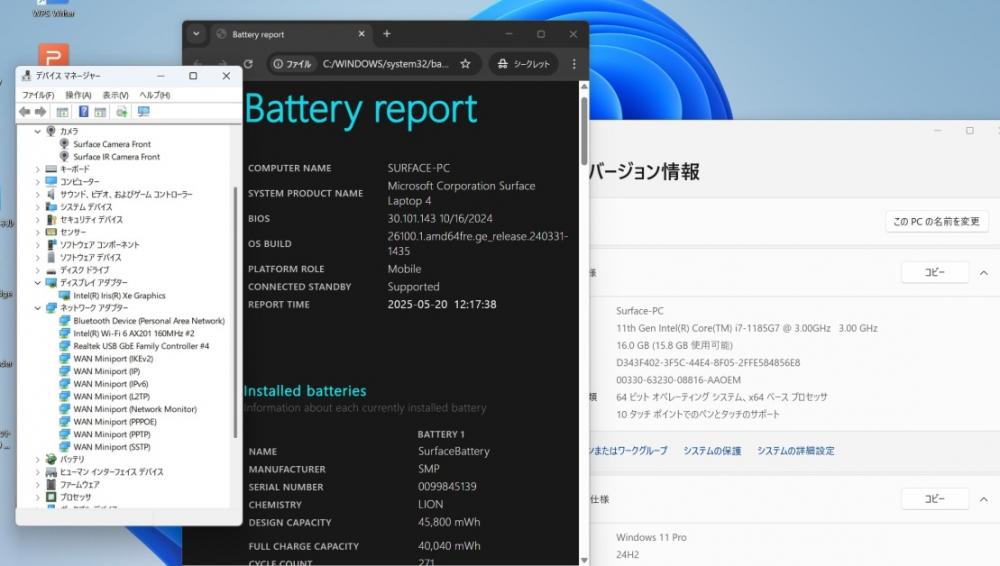Image resolution: width=1000 pixels, height=566 pixels.
Task: Select Intel Wi-Fi 6 AX201 160MHz adapter
Action: click(x=133, y=333)
